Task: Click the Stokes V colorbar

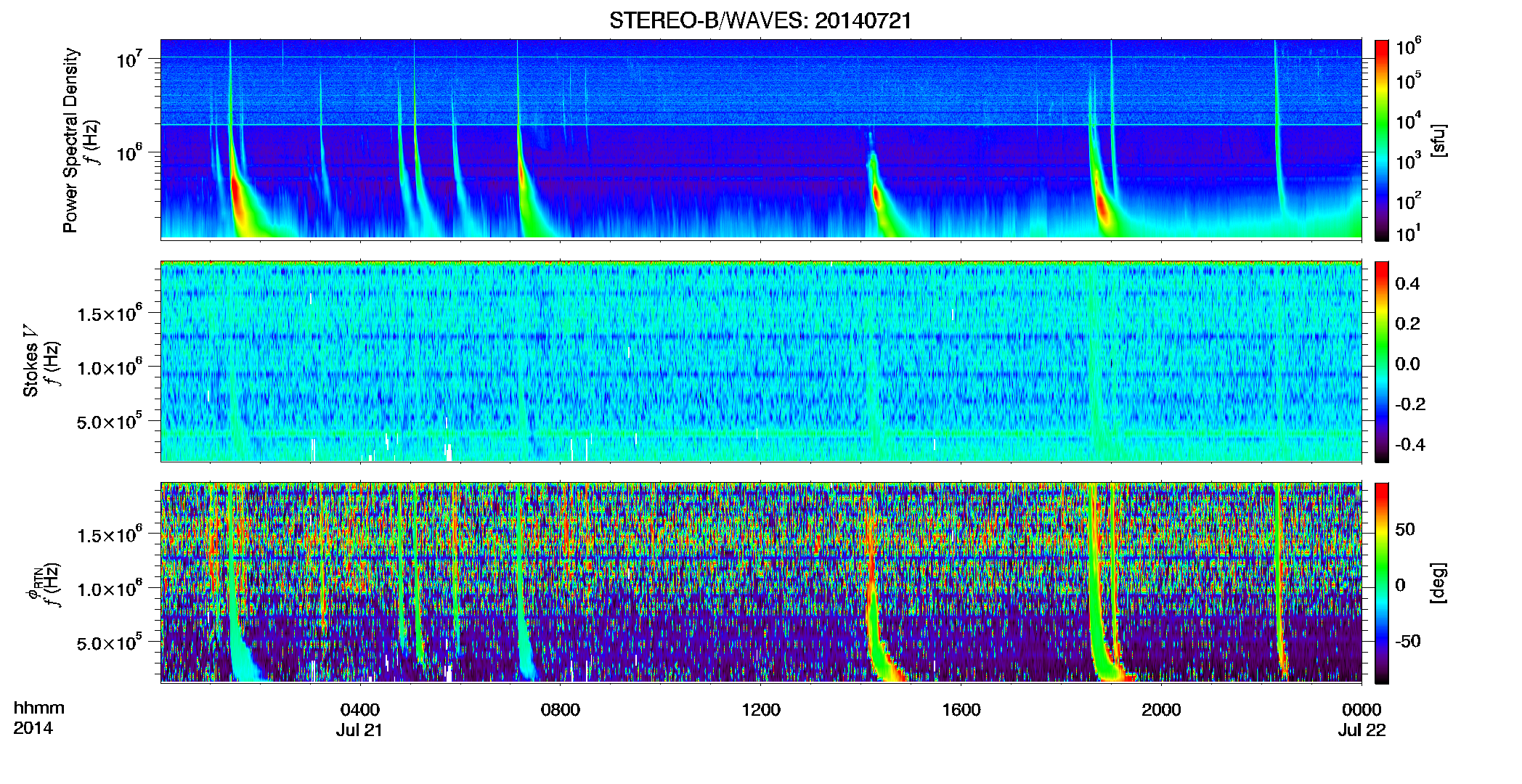Action: click(1382, 362)
